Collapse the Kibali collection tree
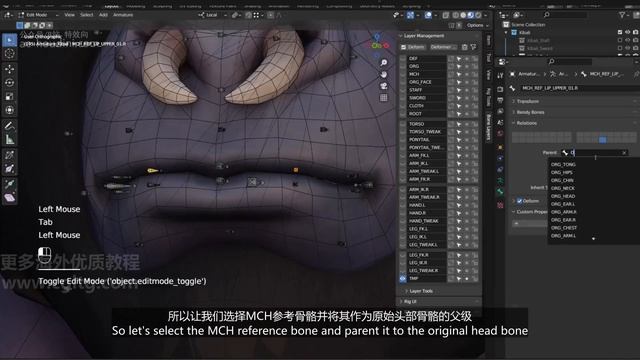Image resolution: width=640 pixels, height=360 pixels. click(x=506, y=33)
